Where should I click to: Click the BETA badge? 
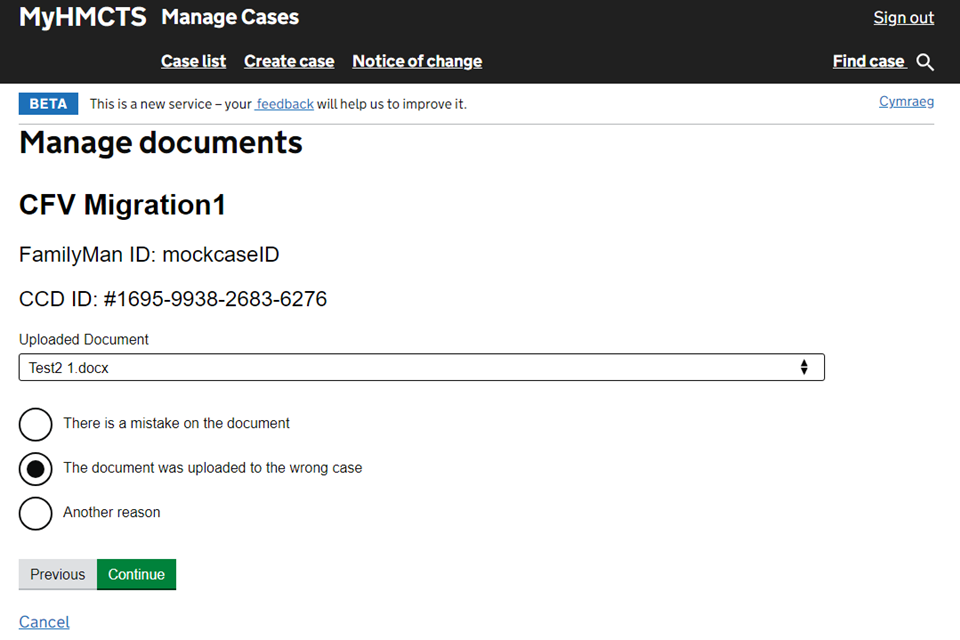click(x=48, y=104)
